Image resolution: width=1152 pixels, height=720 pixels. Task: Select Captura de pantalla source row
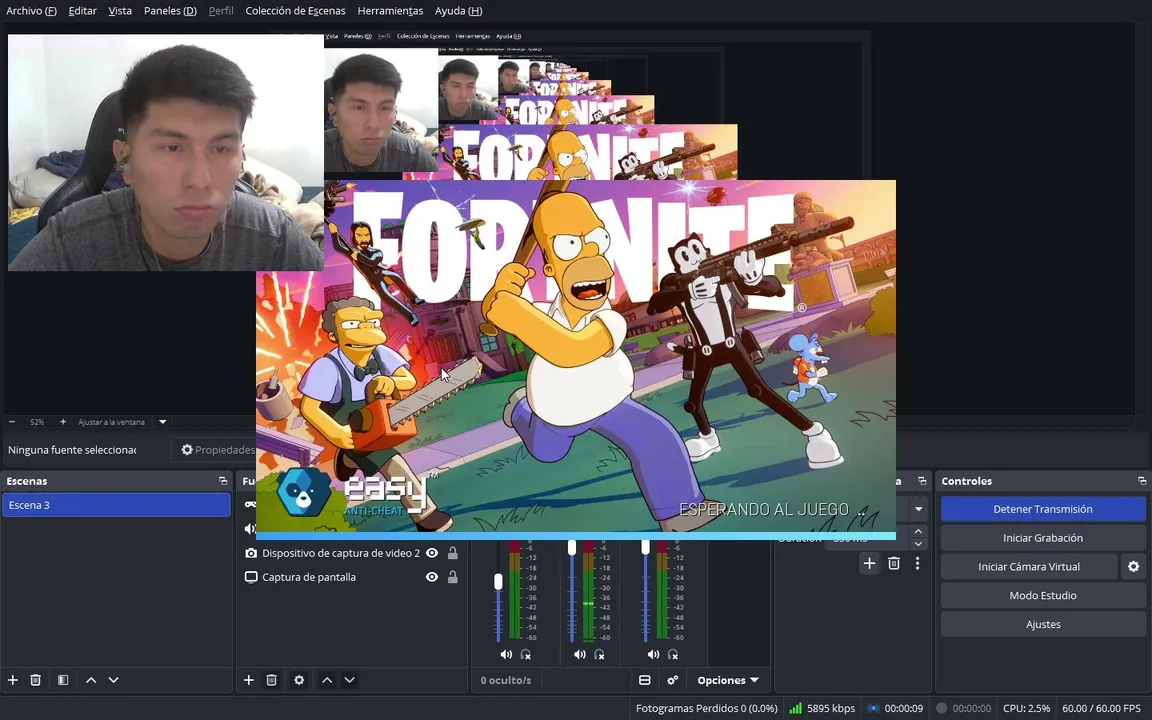click(x=353, y=577)
